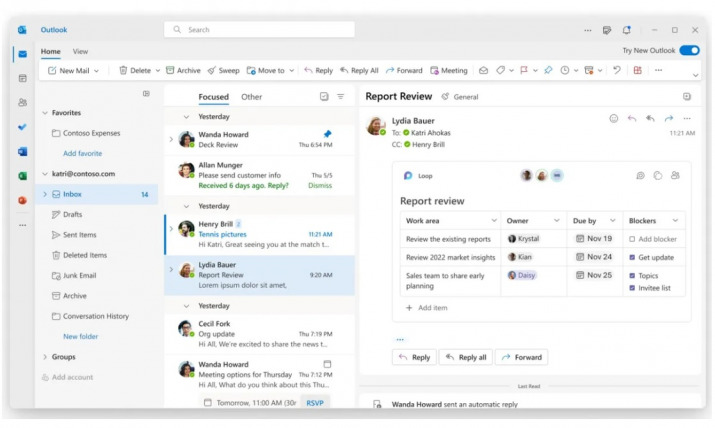Open the feedback note icon in title bar
The height and width of the screenshot is (428, 715).
(x=606, y=30)
